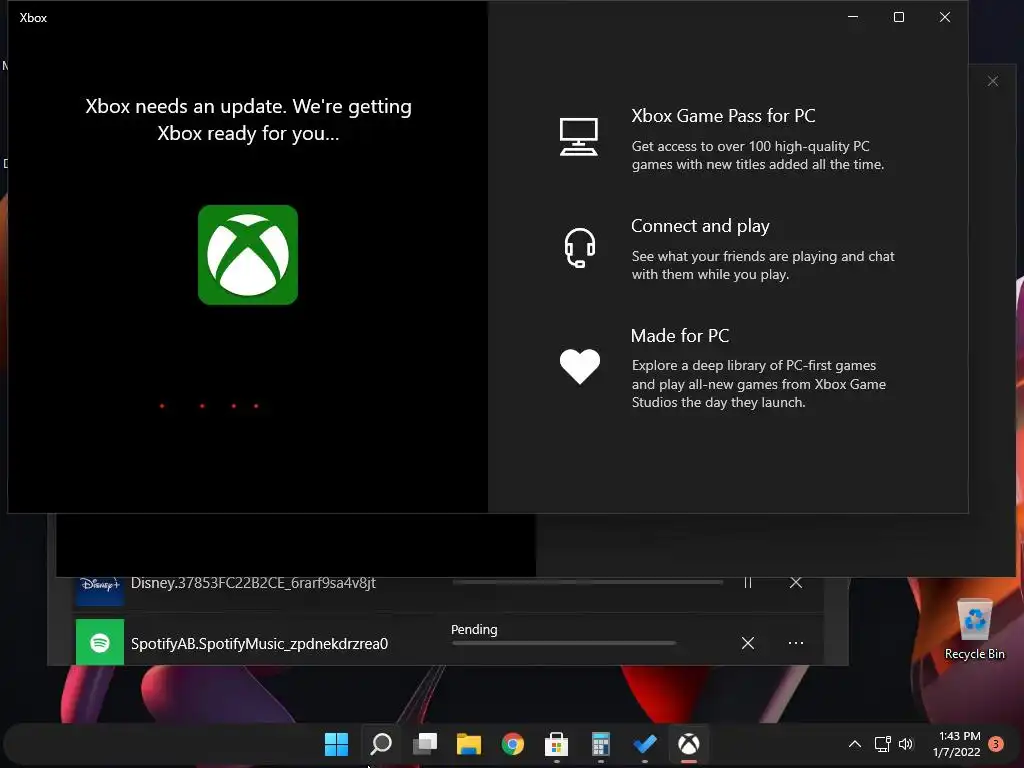Screen dimensions: 1024x768
Task: Open the clock and calendar flyout
Action: pyautogui.click(x=957, y=744)
